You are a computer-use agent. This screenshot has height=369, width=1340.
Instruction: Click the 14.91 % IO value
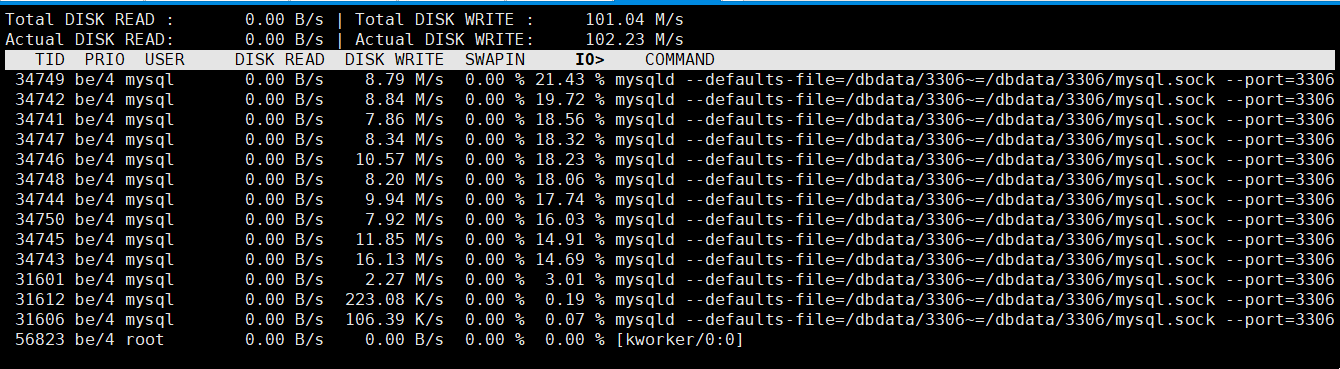(x=570, y=240)
